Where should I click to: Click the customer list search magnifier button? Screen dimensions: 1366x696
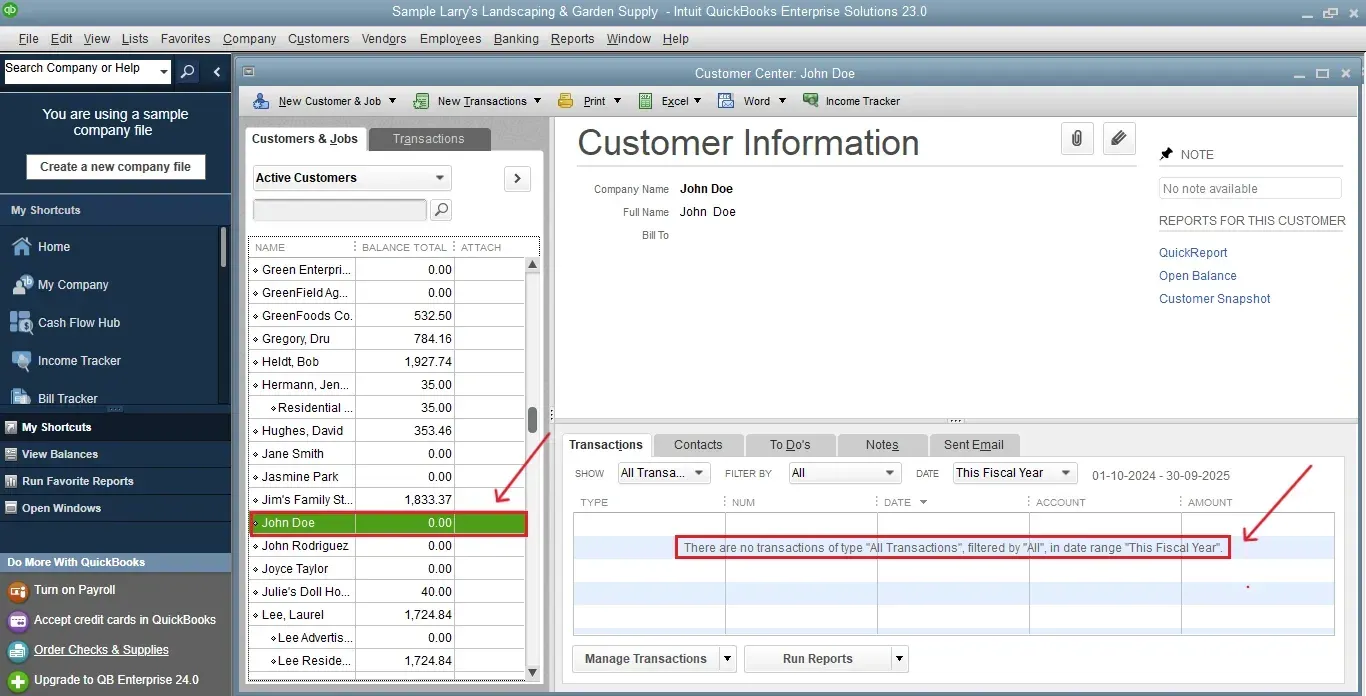(x=441, y=210)
